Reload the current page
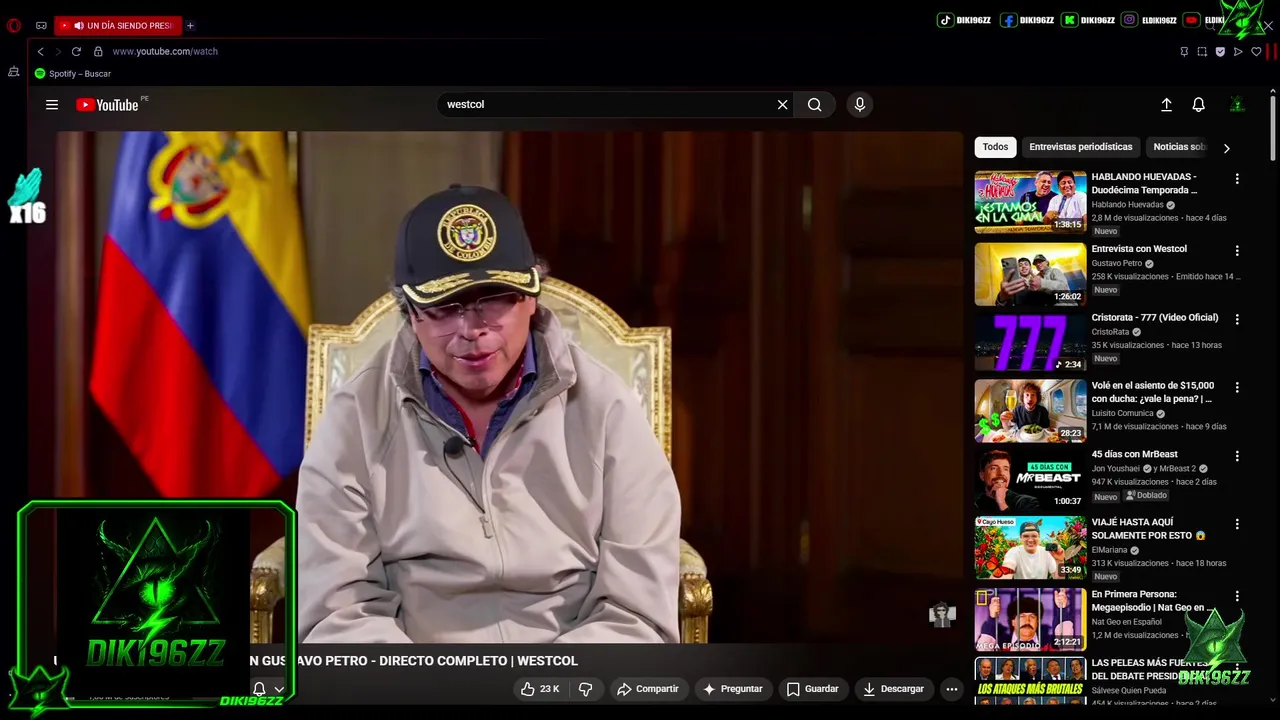Screen dimensions: 1280x720 [76, 51]
